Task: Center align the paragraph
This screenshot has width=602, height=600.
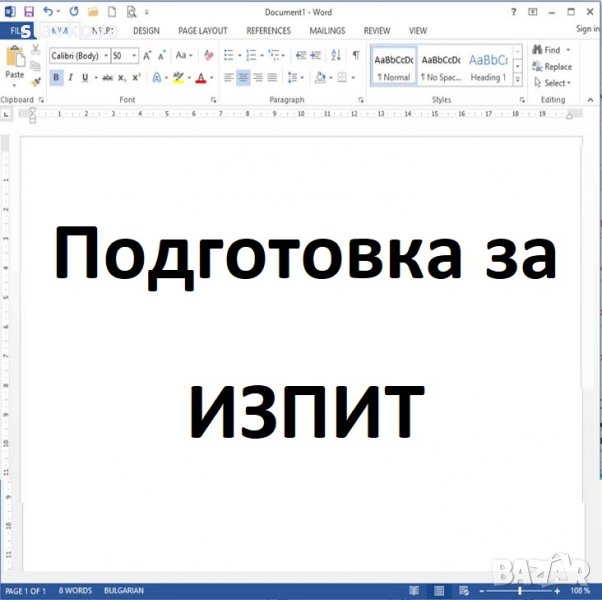Action: [242, 78]
